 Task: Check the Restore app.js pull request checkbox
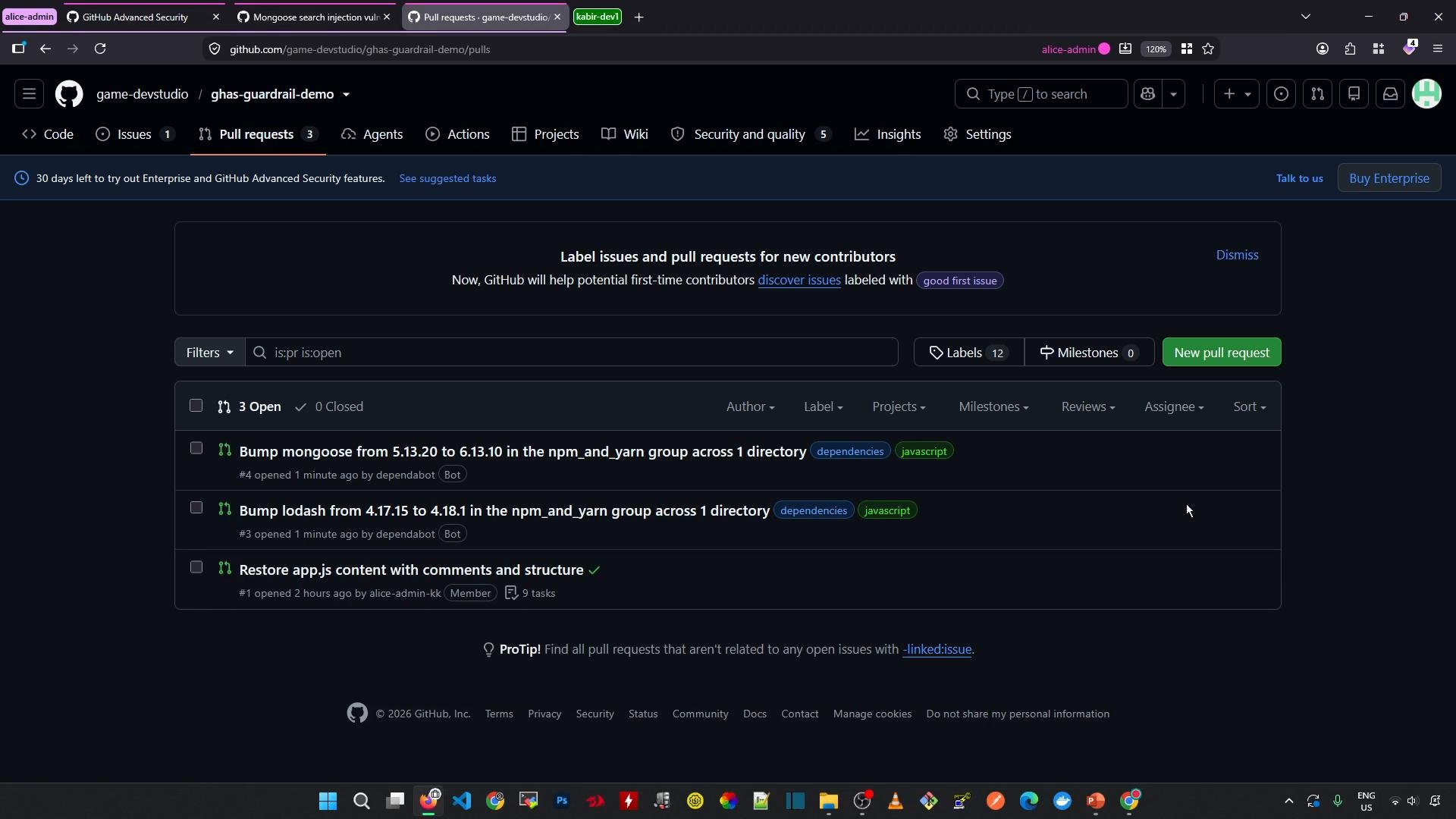[196, 567]
